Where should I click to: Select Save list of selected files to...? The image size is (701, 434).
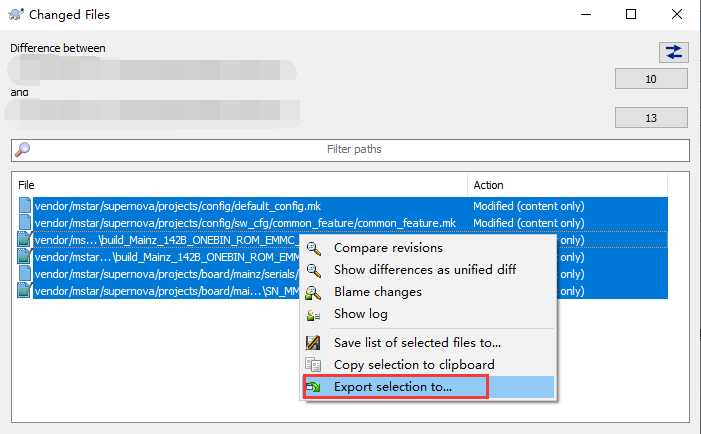point(417,343)
